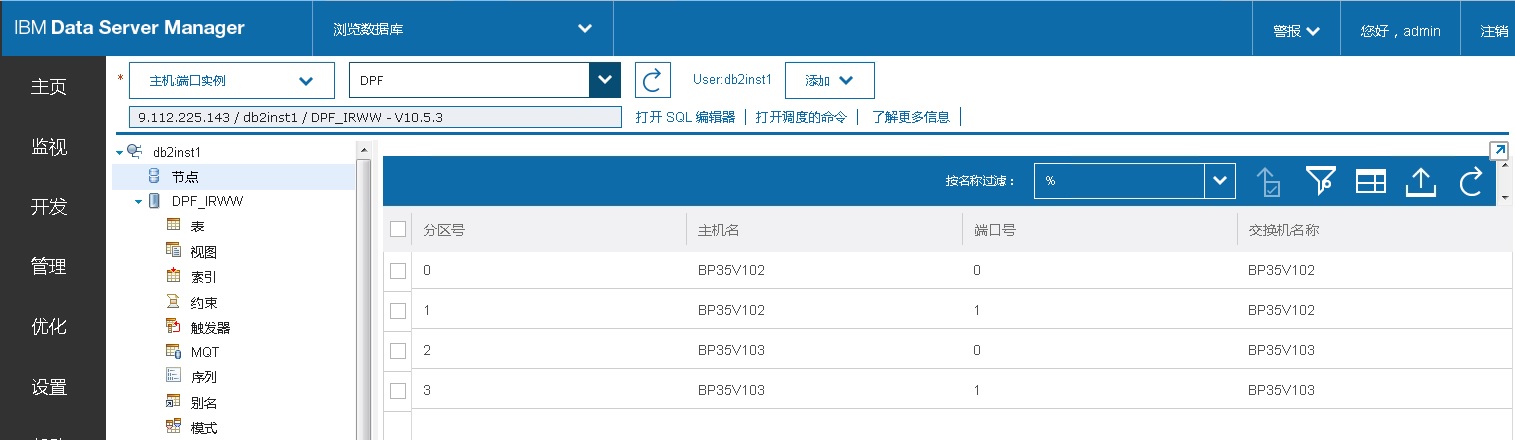Click the tree panel scroll up arrow
This screenshot has height=440, width=1515.
[364, 150]
